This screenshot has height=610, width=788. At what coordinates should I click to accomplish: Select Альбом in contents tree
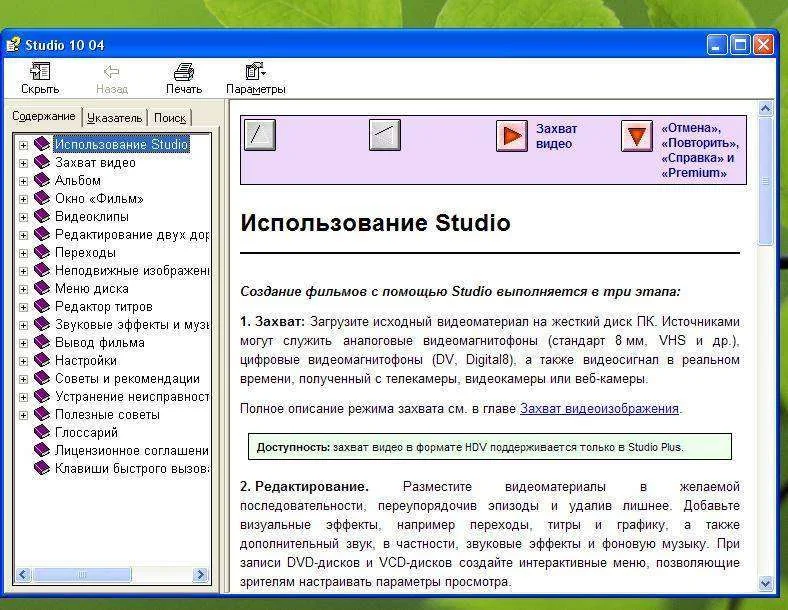pos(78,180)
